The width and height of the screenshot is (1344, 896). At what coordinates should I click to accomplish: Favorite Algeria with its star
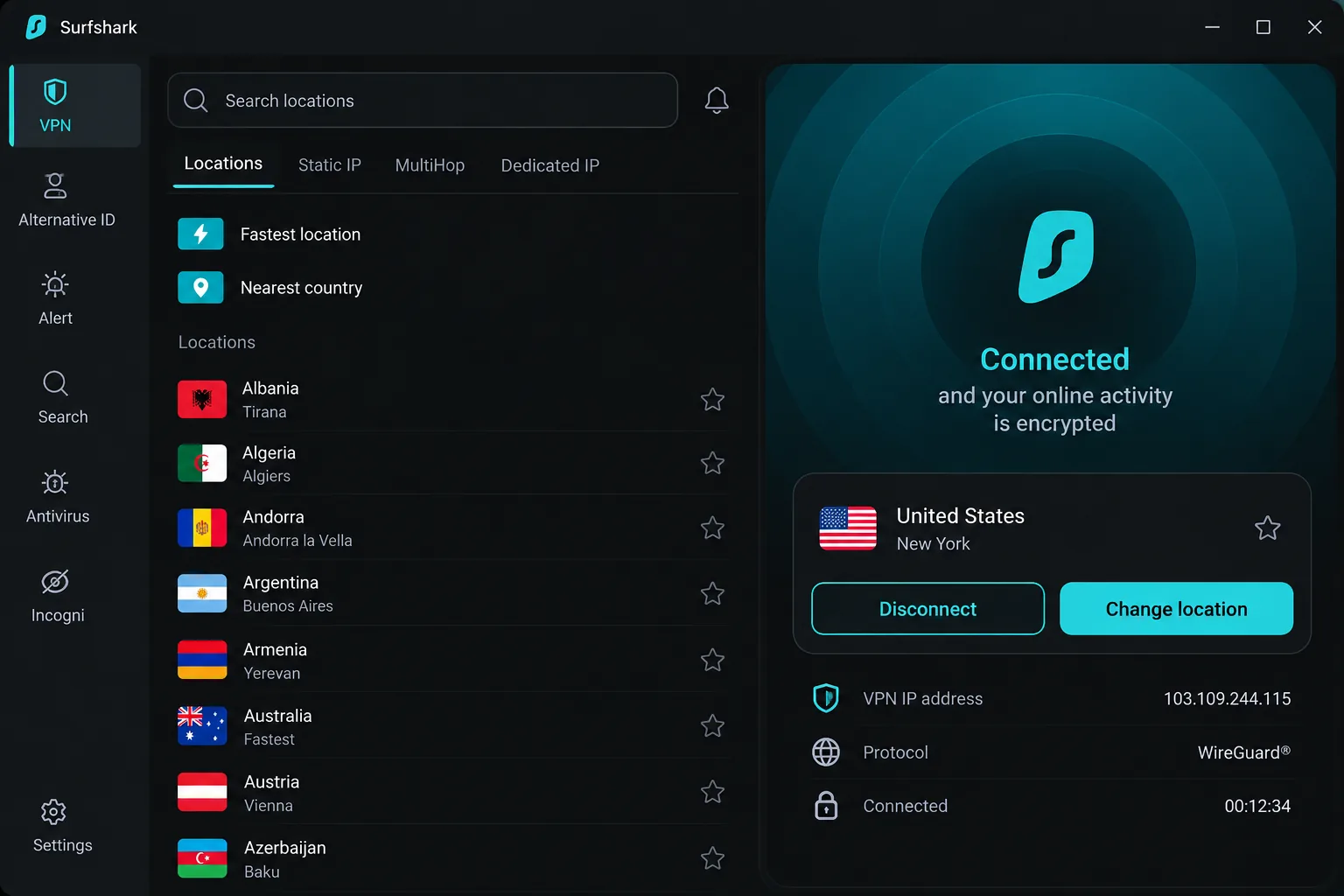point(712,464)
